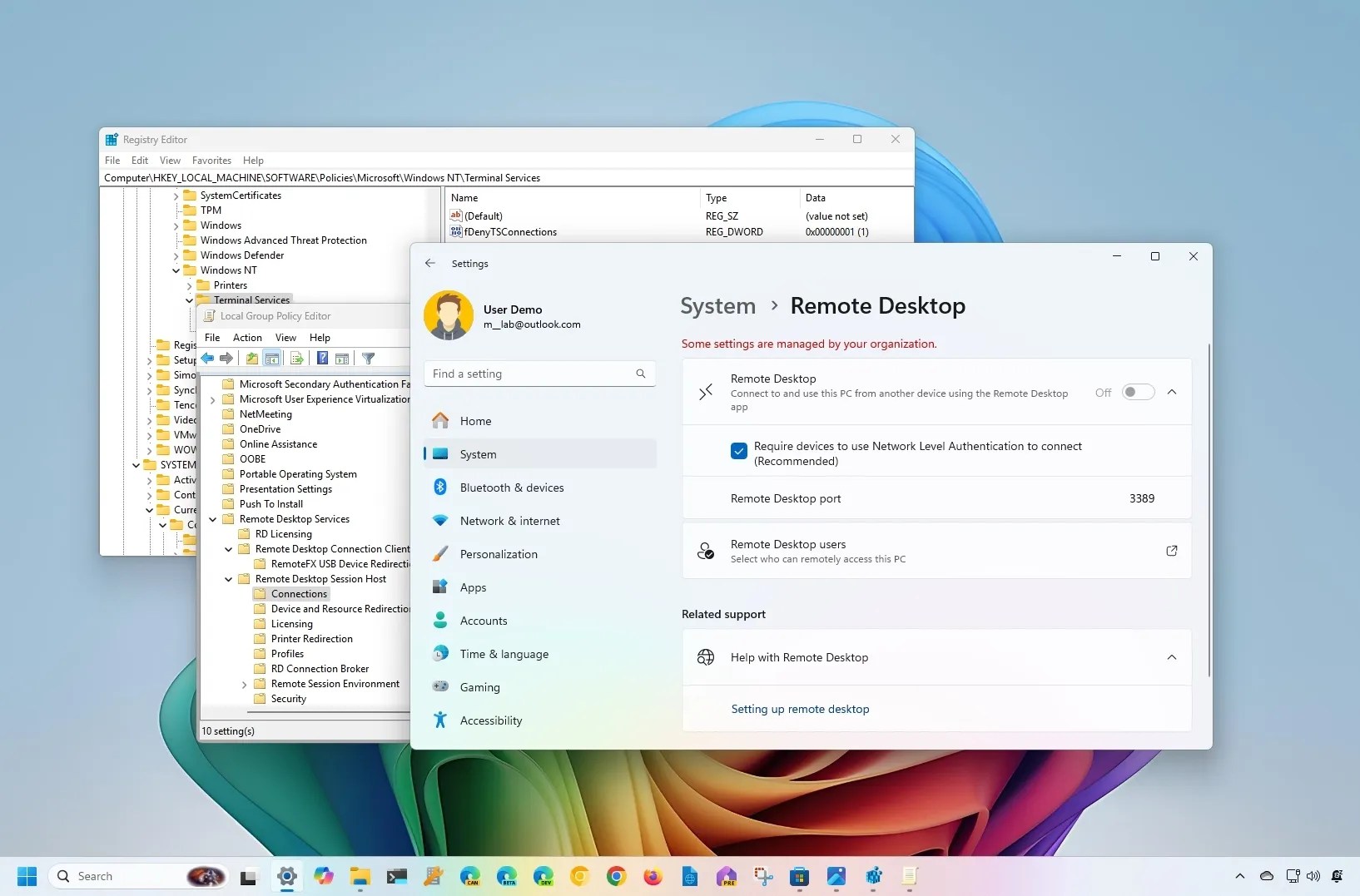Launch Firefox from the taskbar
Screen dimensions: 1360x896
[653, 876]
